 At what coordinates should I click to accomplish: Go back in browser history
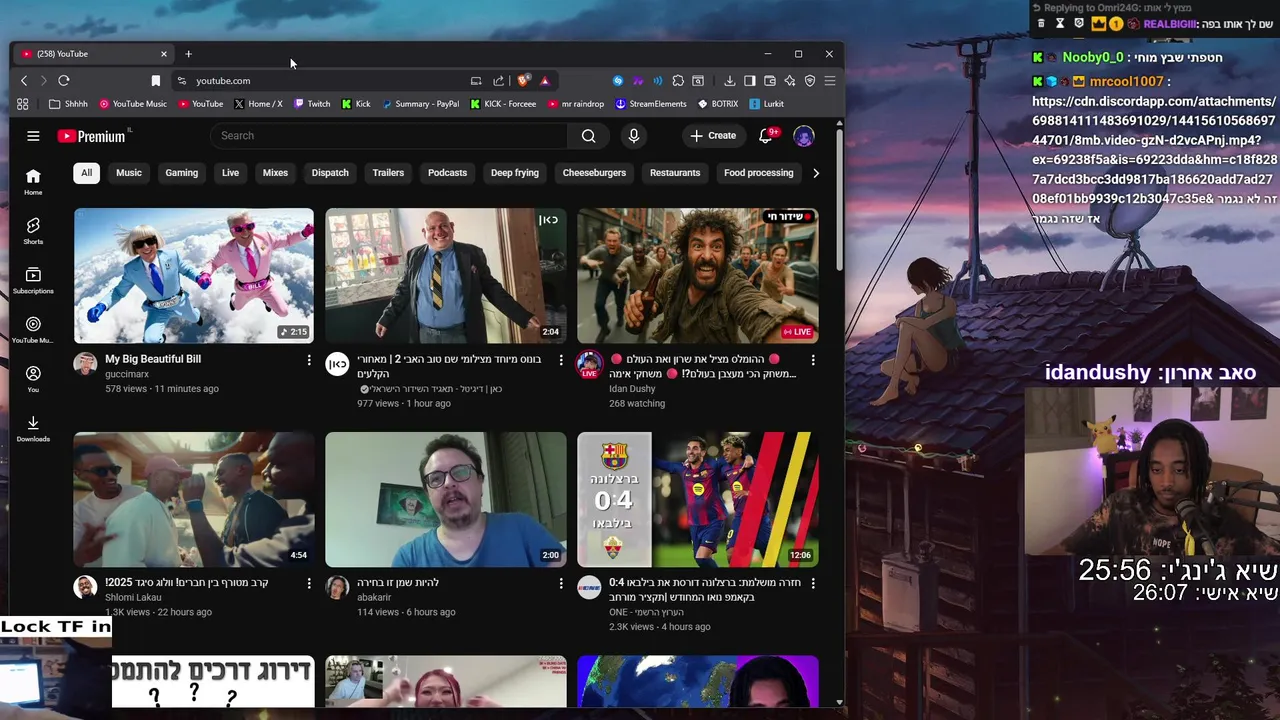(x=24, y=80)
